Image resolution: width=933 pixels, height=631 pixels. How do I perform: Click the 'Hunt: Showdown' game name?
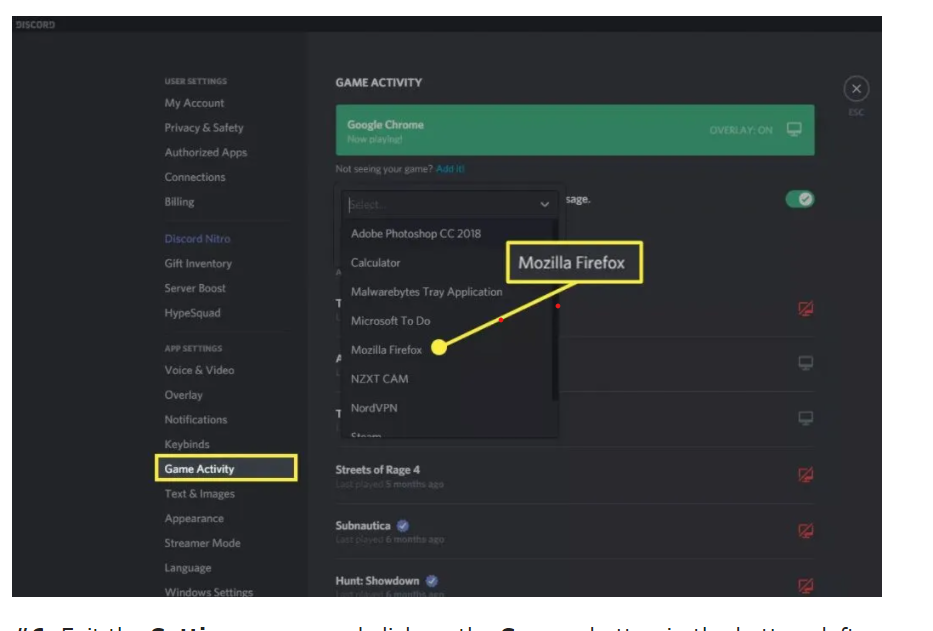[x=377, y=580]
